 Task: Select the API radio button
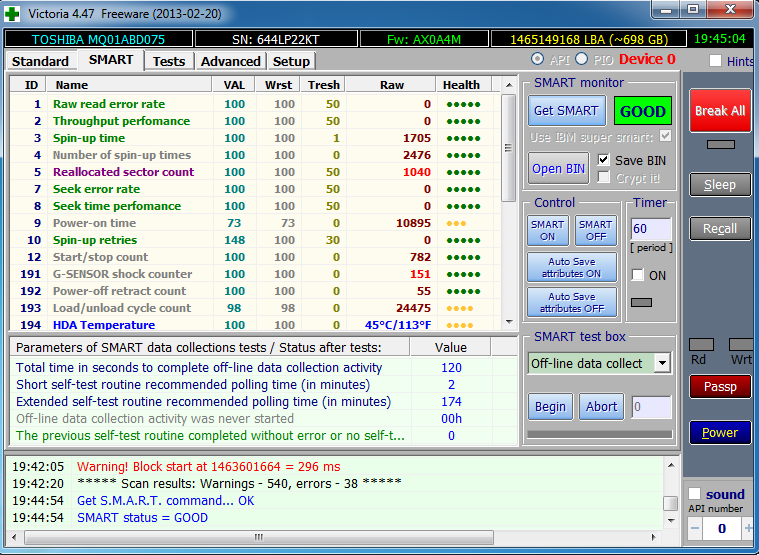pyautogui.click(x=537, y=59)
